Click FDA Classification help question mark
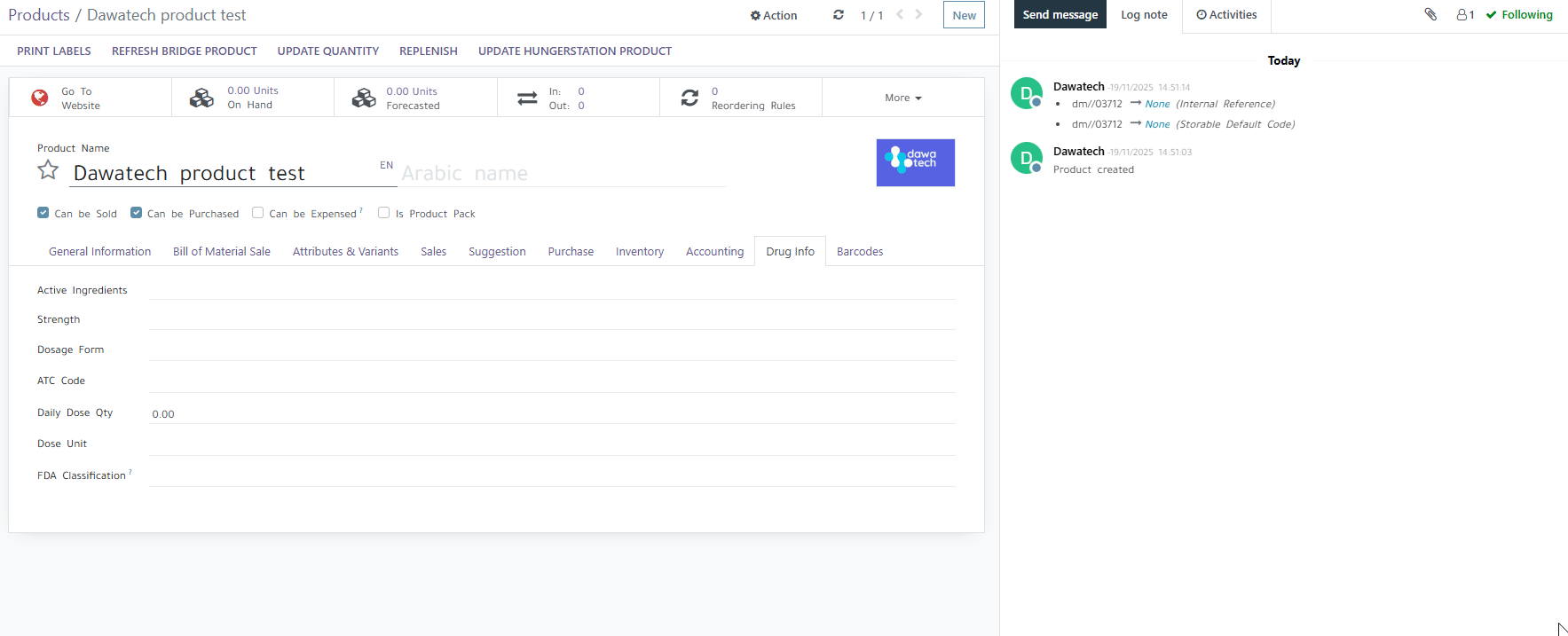1568x636 pixels. click(130, 472)
